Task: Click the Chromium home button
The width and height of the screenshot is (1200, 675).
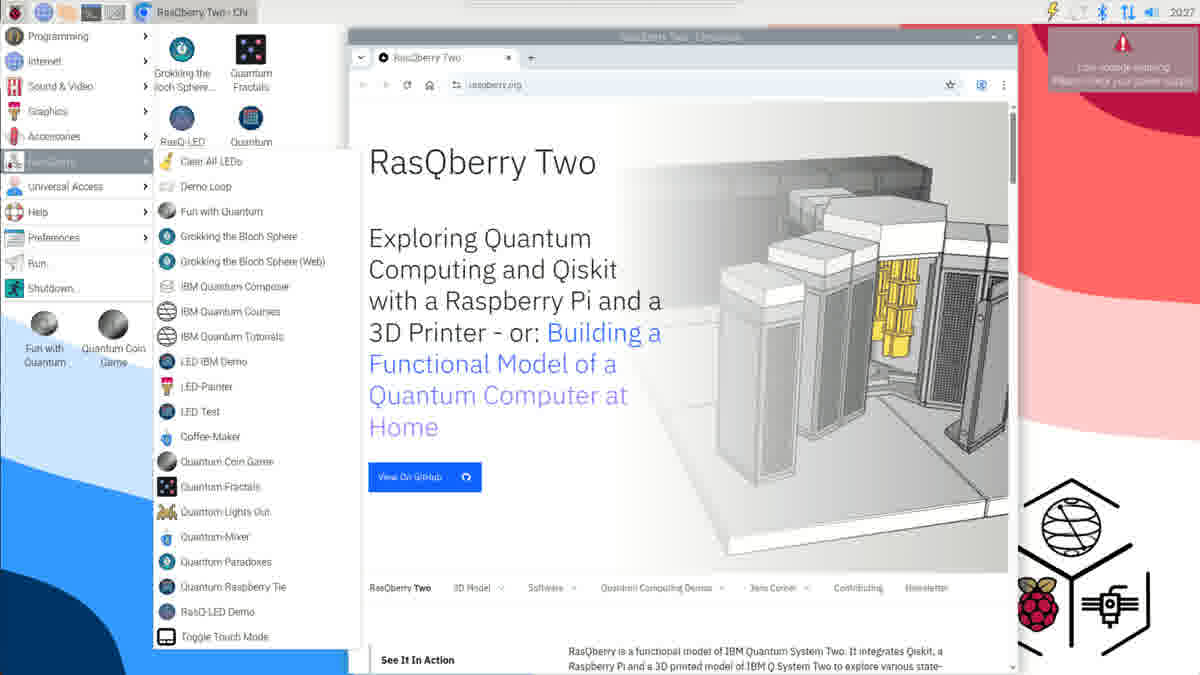Action: pos(429,85)
